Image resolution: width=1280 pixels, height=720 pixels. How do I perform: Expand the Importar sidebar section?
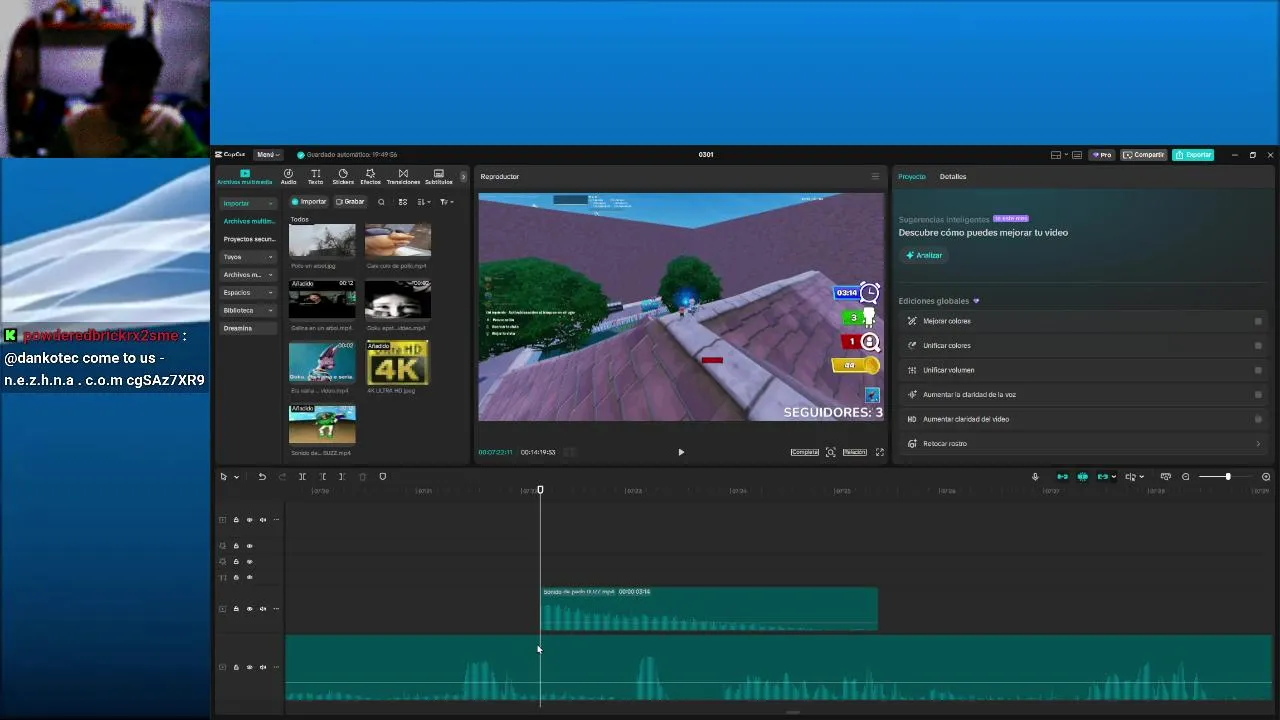[x=248, y=204]
